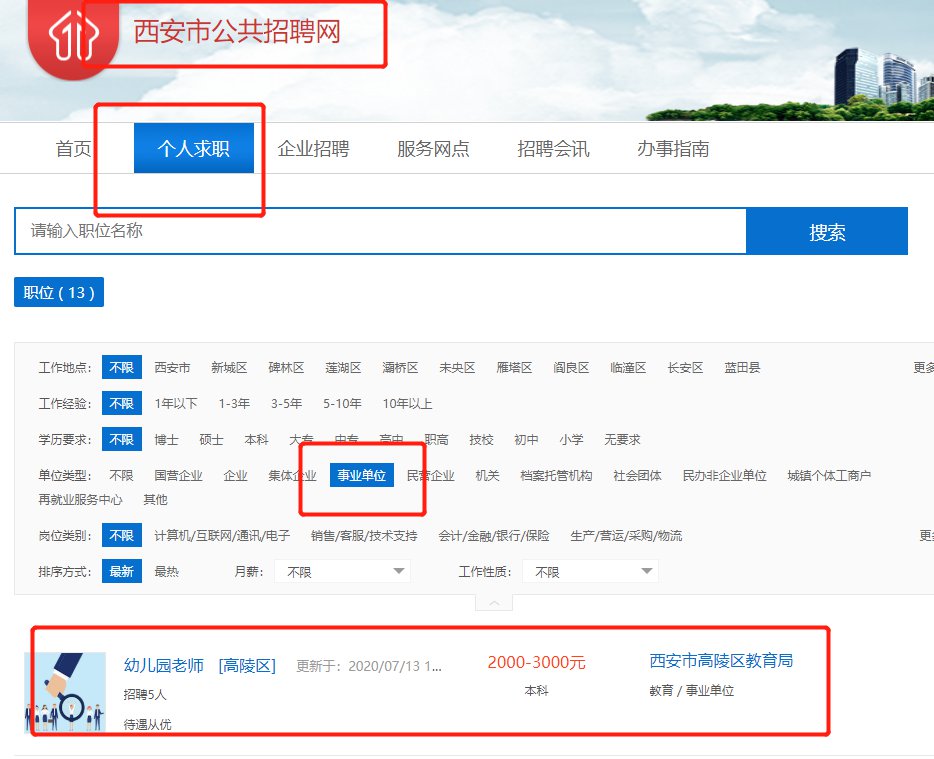Go to the 招聘会讯 tab
934x759 pixels.
(553, 149)
